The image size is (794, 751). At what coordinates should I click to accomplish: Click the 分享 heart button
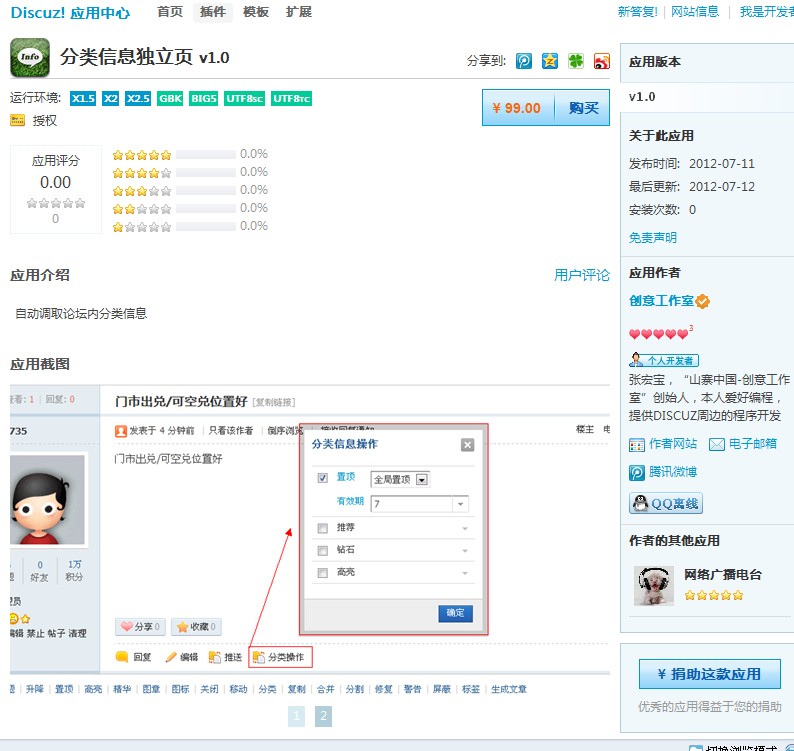pyautogui.click(x=140, y=627)
